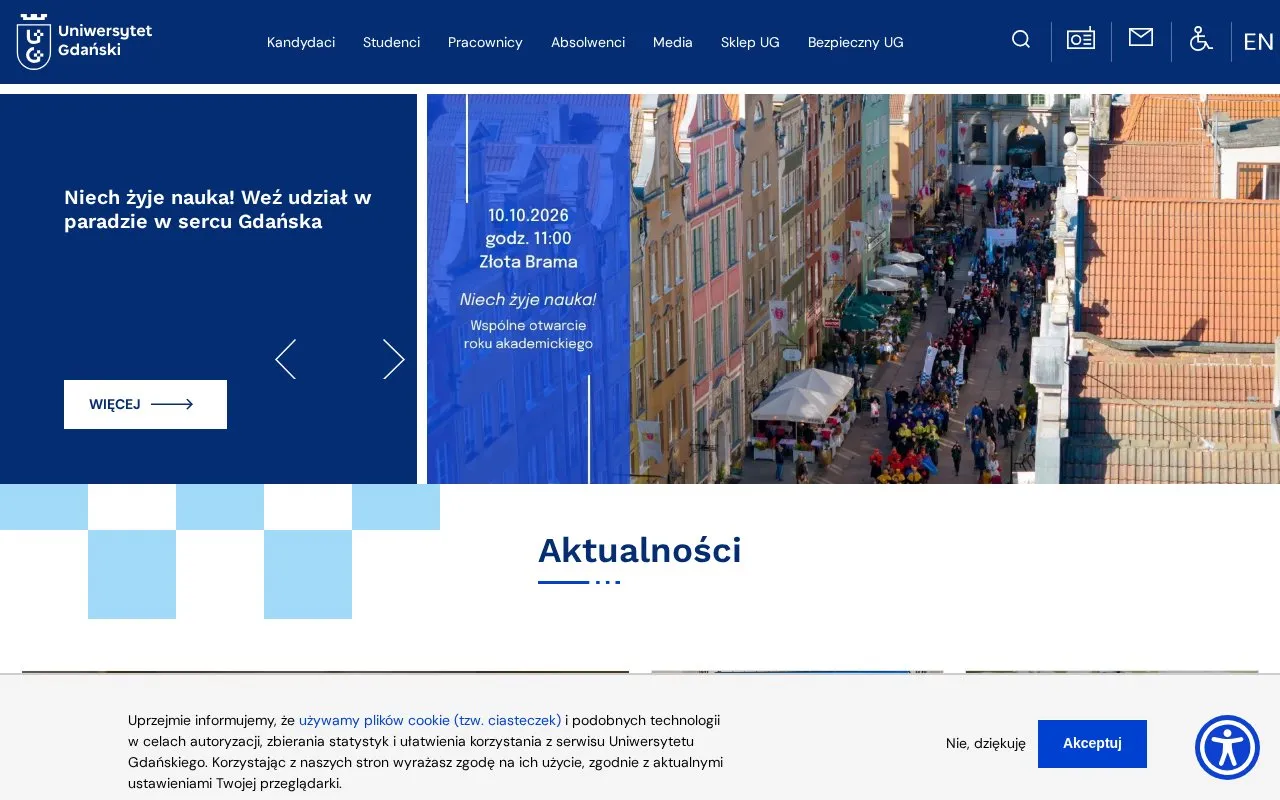Open the search magnifier icon
Screen dimensions: 1280x800
point(1021,40)
